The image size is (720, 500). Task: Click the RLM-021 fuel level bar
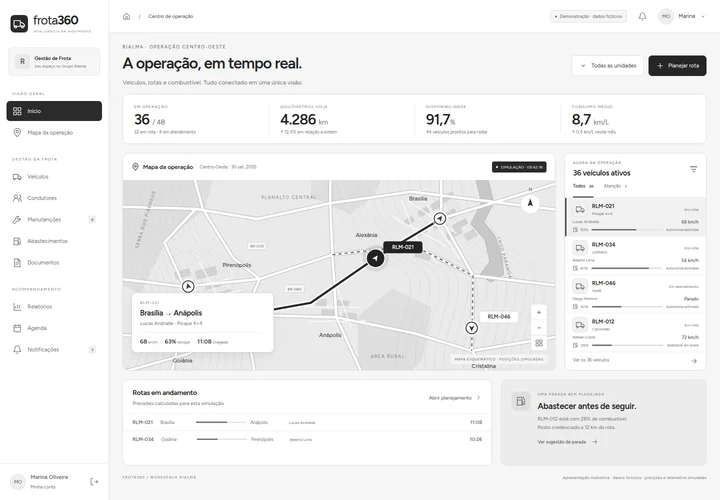click(x=627, y=230)
